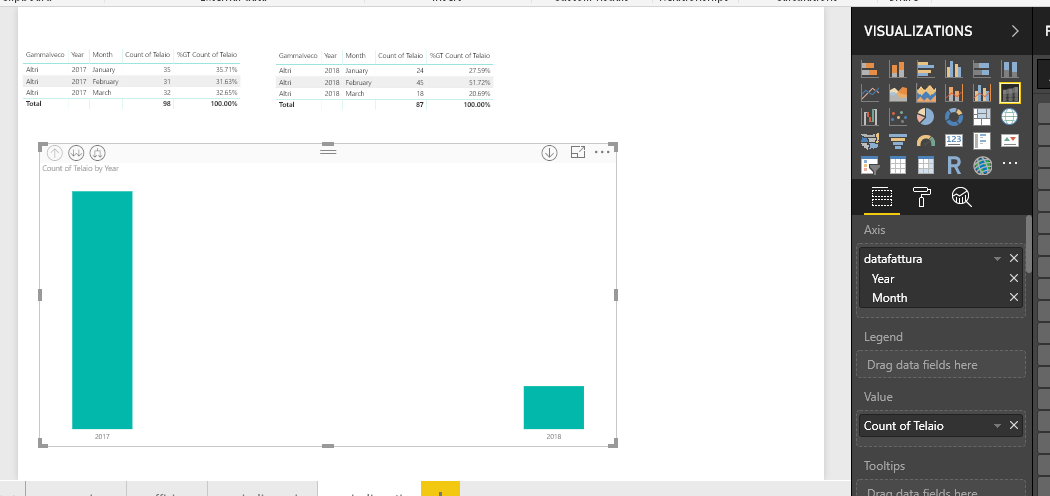
Task: Remove Count of Telaio from Value
Action: click(1014, 425)
